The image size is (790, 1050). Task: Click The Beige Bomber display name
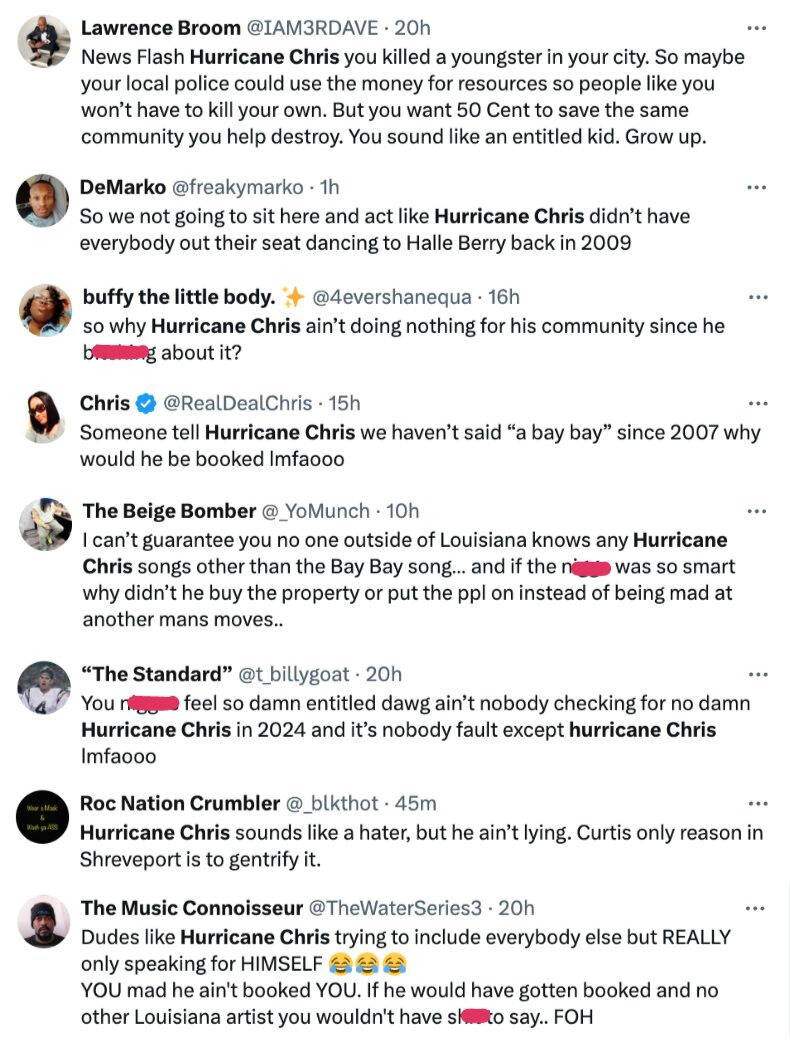coord(169,511)
